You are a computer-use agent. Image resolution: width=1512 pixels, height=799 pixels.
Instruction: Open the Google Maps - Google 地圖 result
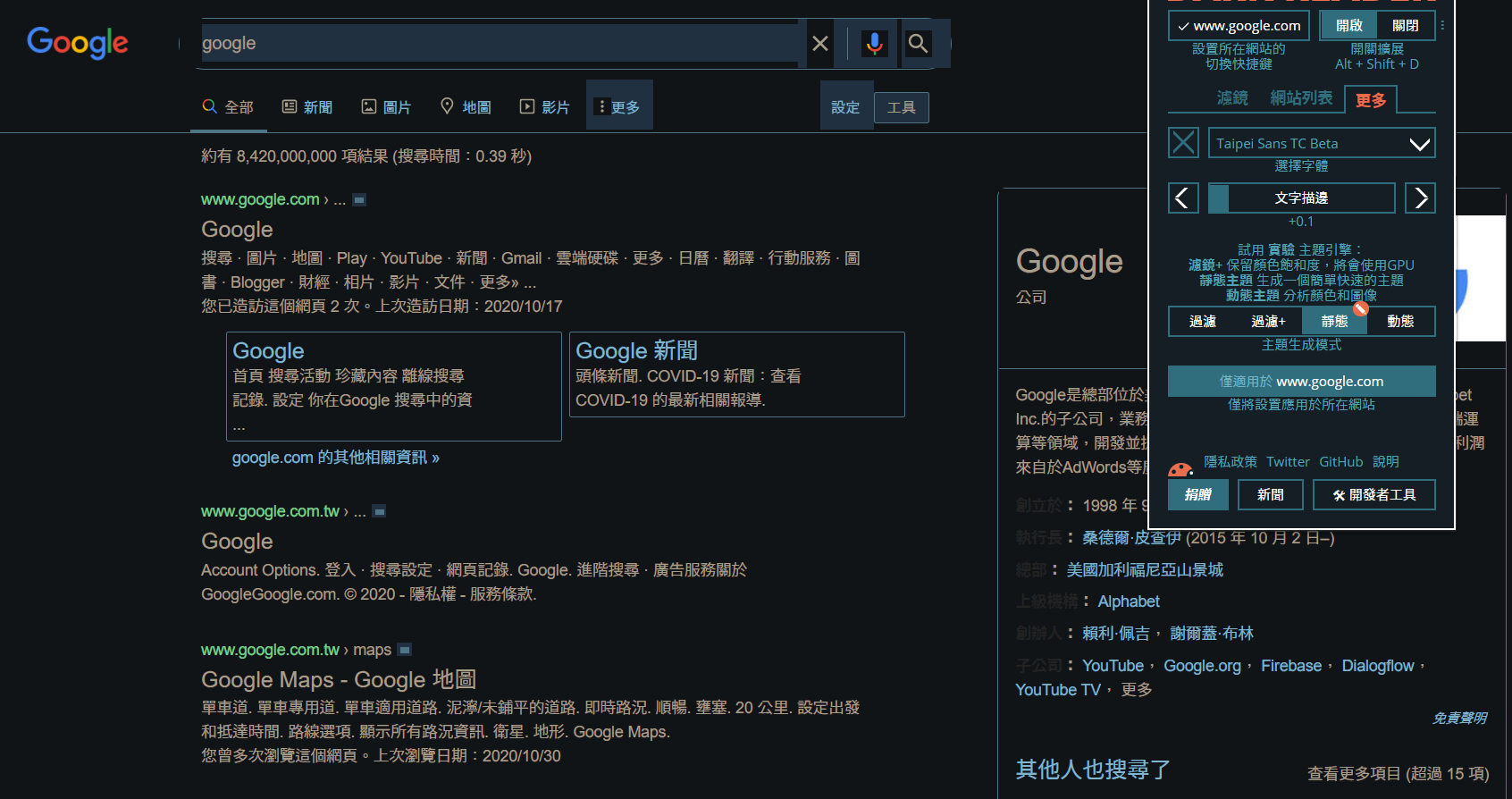tap(339, 680)
